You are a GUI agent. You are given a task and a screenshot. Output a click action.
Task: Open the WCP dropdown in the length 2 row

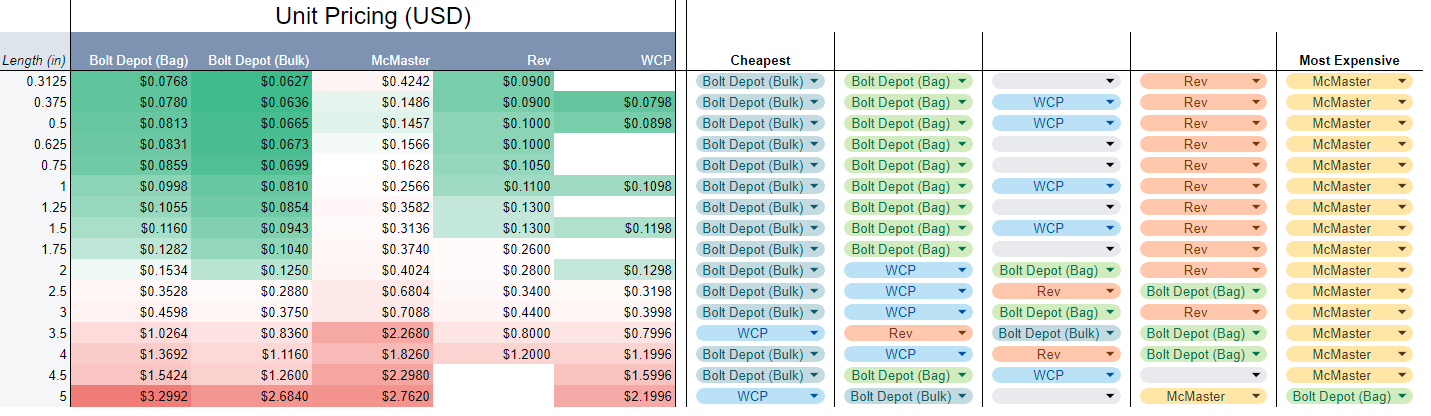point(908,270)
